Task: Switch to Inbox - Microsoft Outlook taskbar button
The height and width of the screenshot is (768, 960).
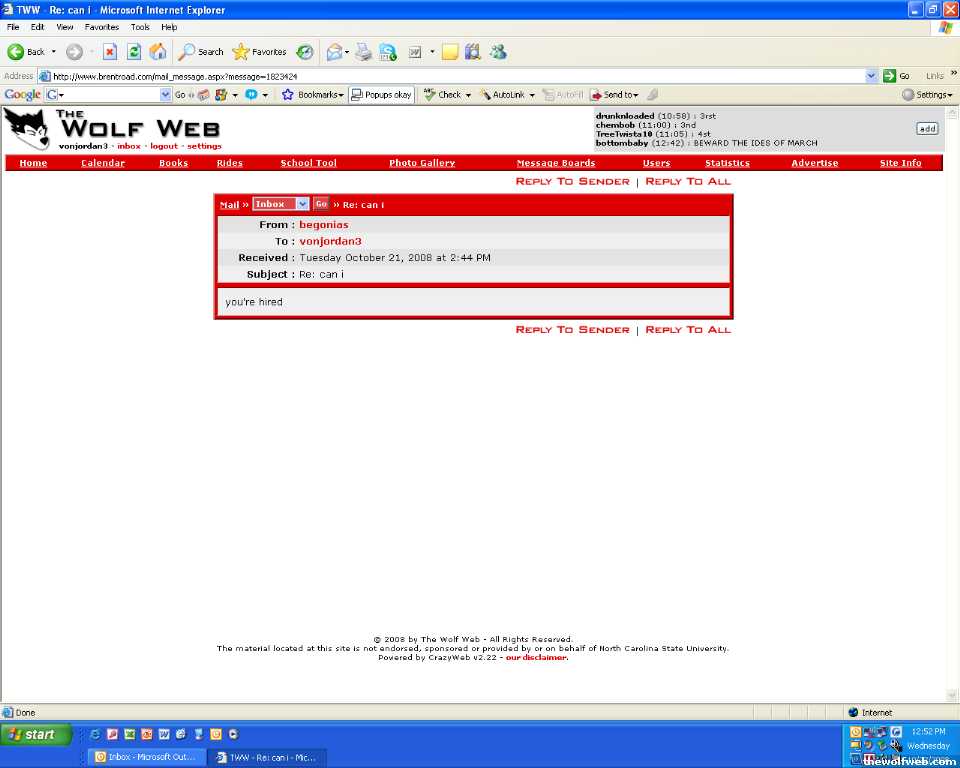Action: [x=146, y=757]
